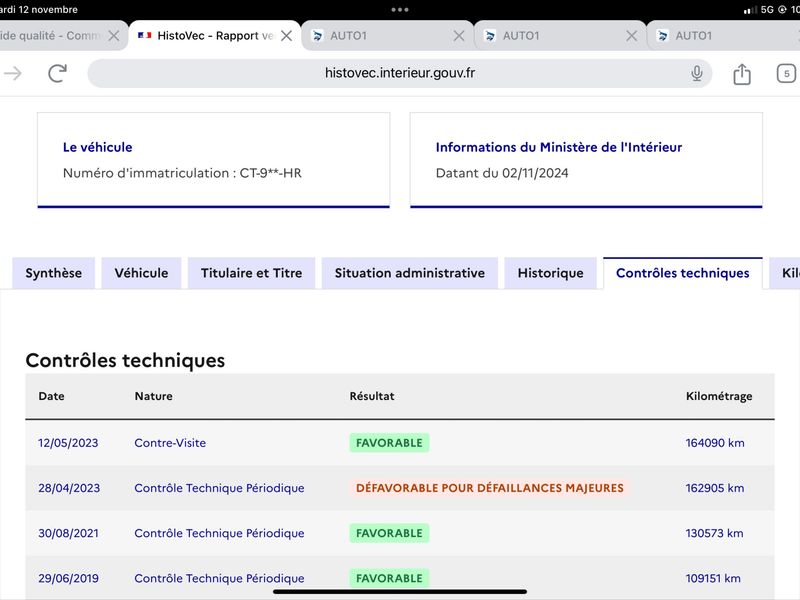
Task: Open the Synthèse tab
Action: coord(54,273)
